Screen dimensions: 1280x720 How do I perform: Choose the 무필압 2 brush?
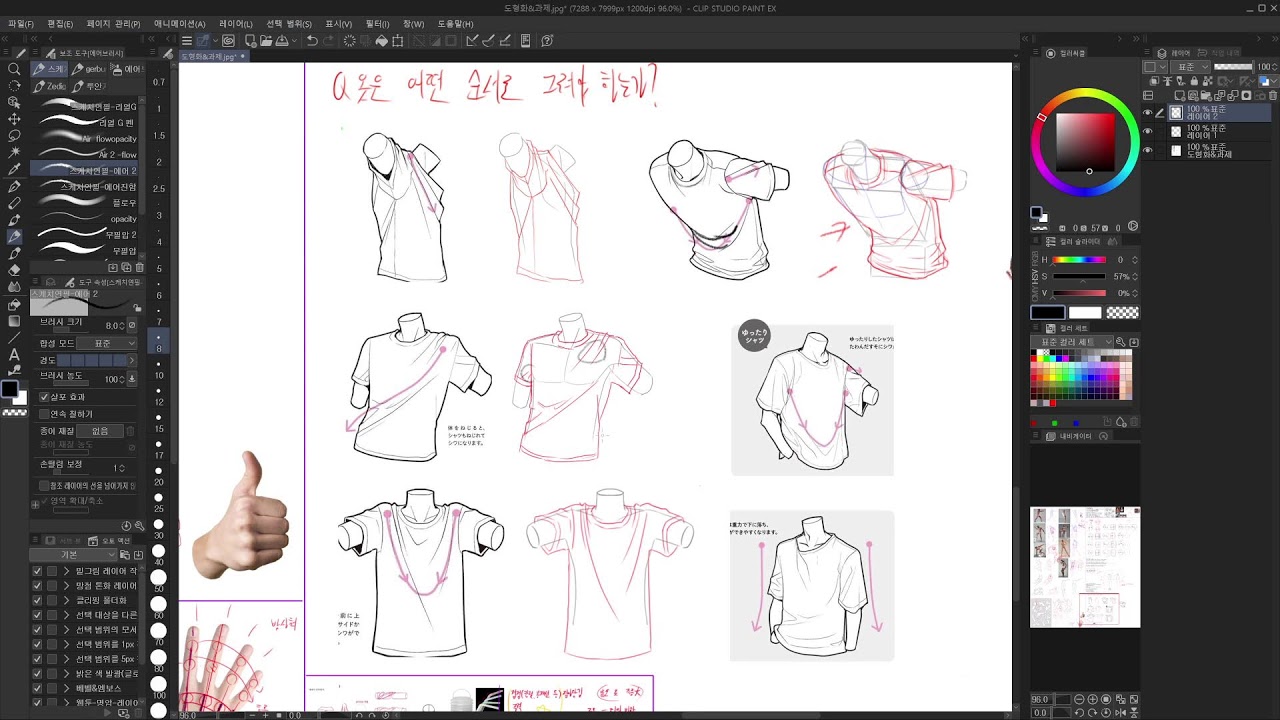[x=86, y=235]
